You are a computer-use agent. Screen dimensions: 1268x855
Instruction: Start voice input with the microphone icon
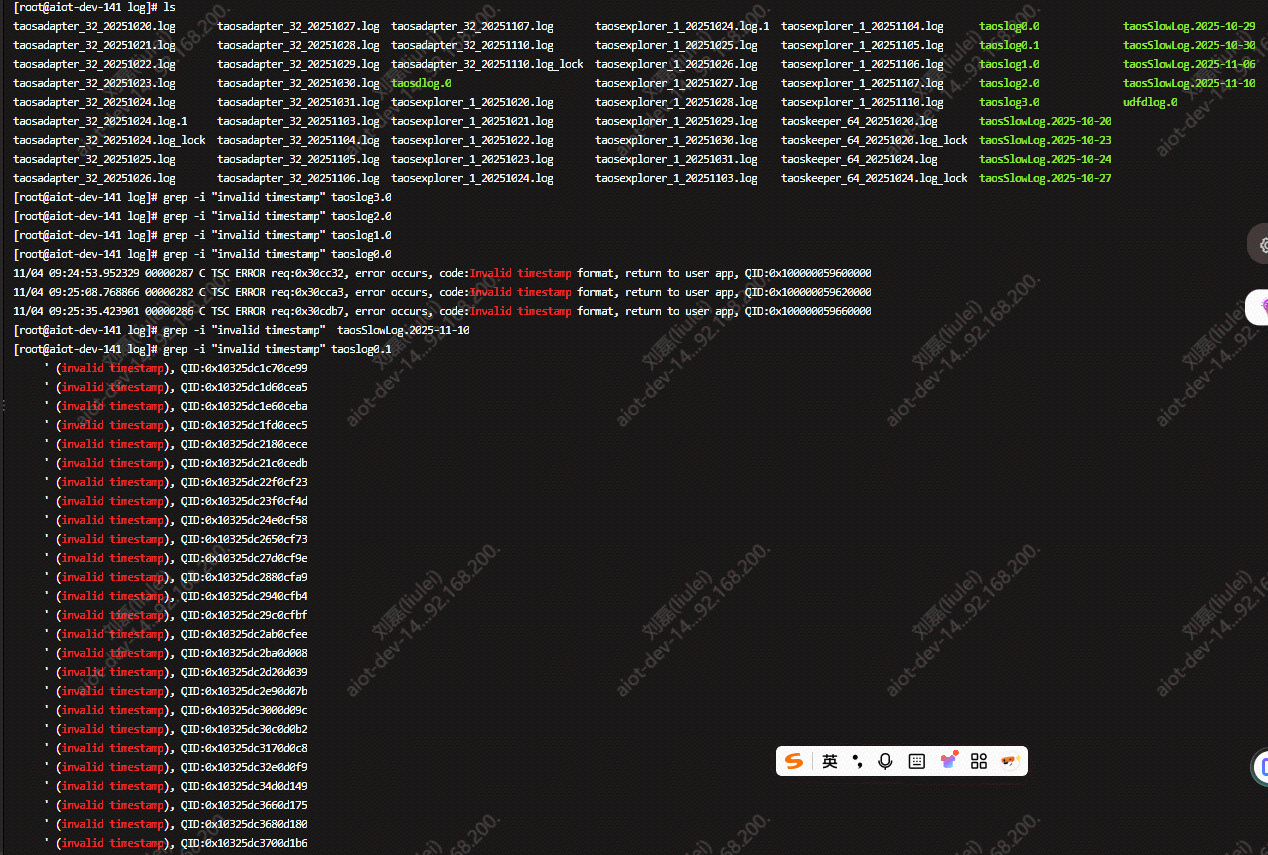885,761
